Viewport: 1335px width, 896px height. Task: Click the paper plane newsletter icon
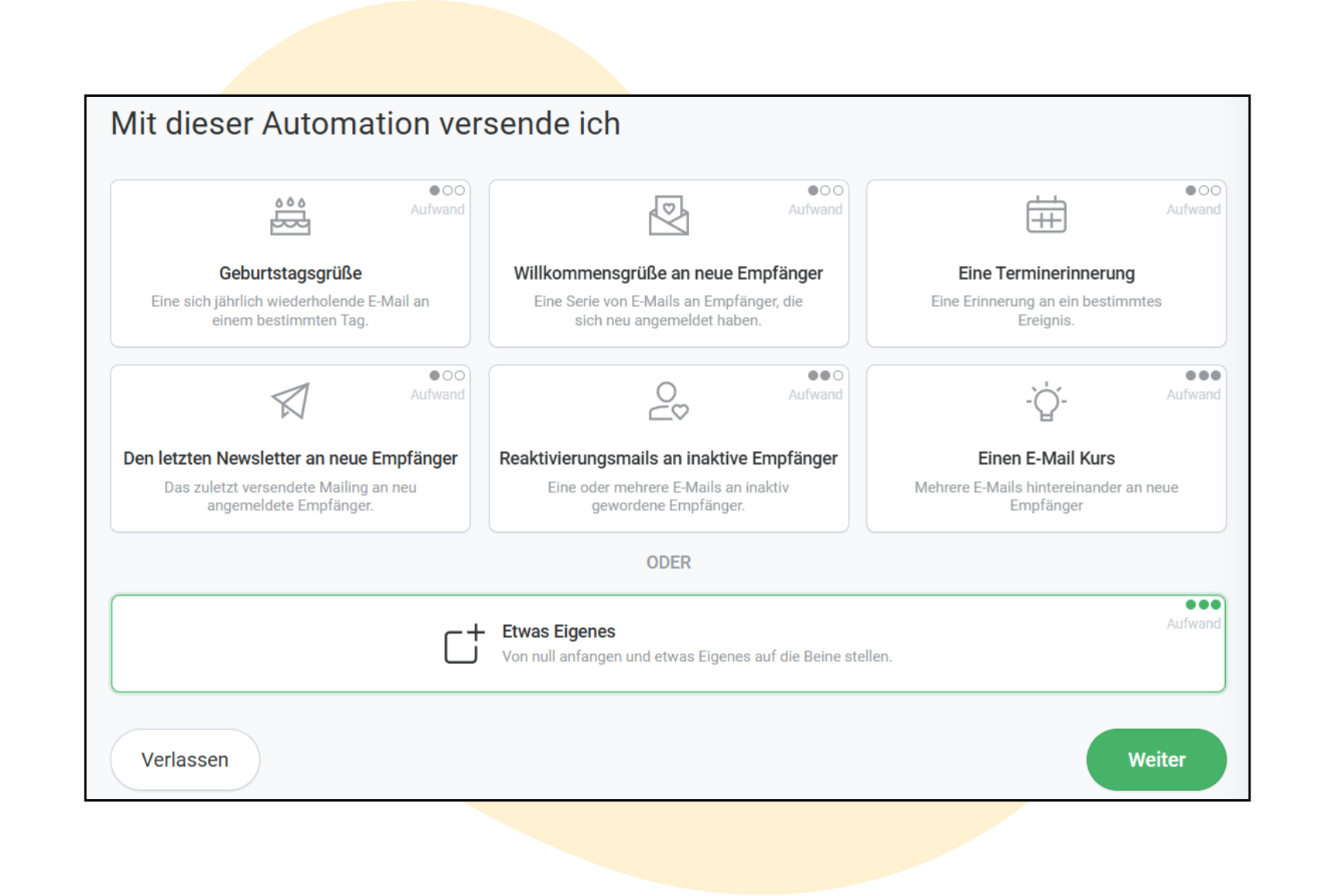click(x=290, y=400)
